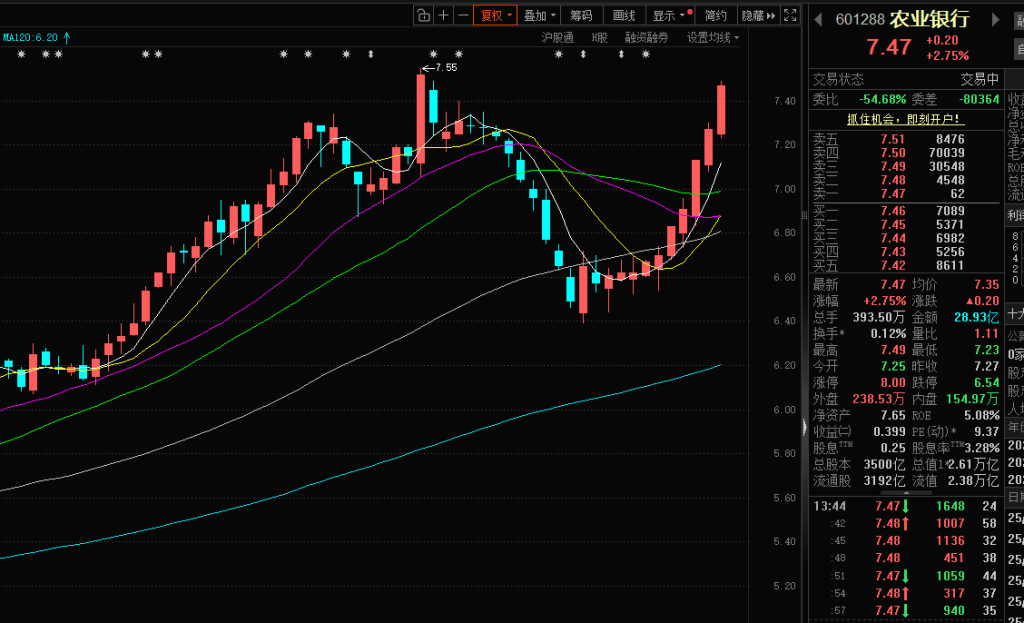This screenshot has width=1024, height=623.
Task: Toggle 沪股通 indicator on chart
Action: coord(557,38)
